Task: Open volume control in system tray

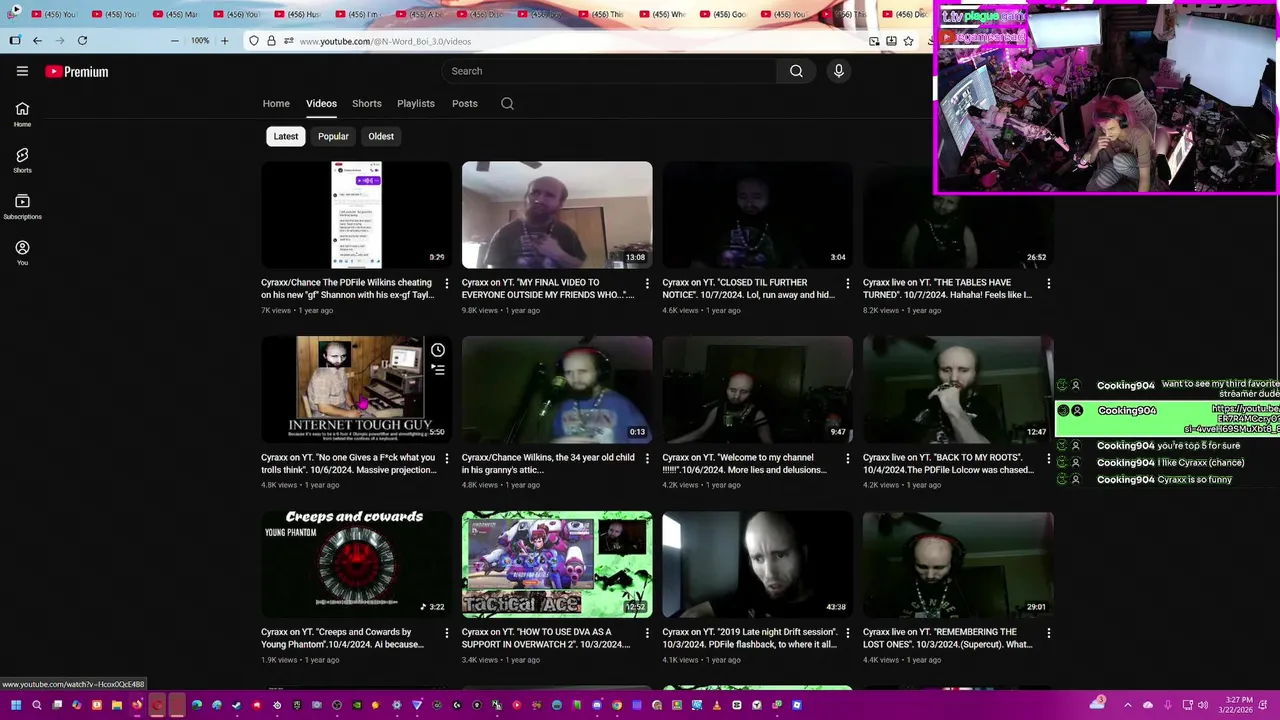Action: pyautogui.click(x=1203, y=705)
